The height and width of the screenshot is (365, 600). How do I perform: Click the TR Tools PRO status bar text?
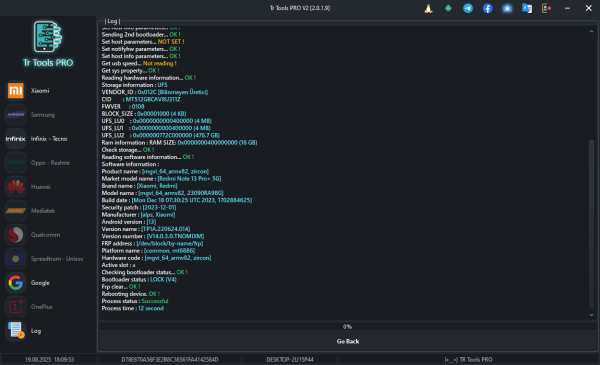click(x=468, y=360)
